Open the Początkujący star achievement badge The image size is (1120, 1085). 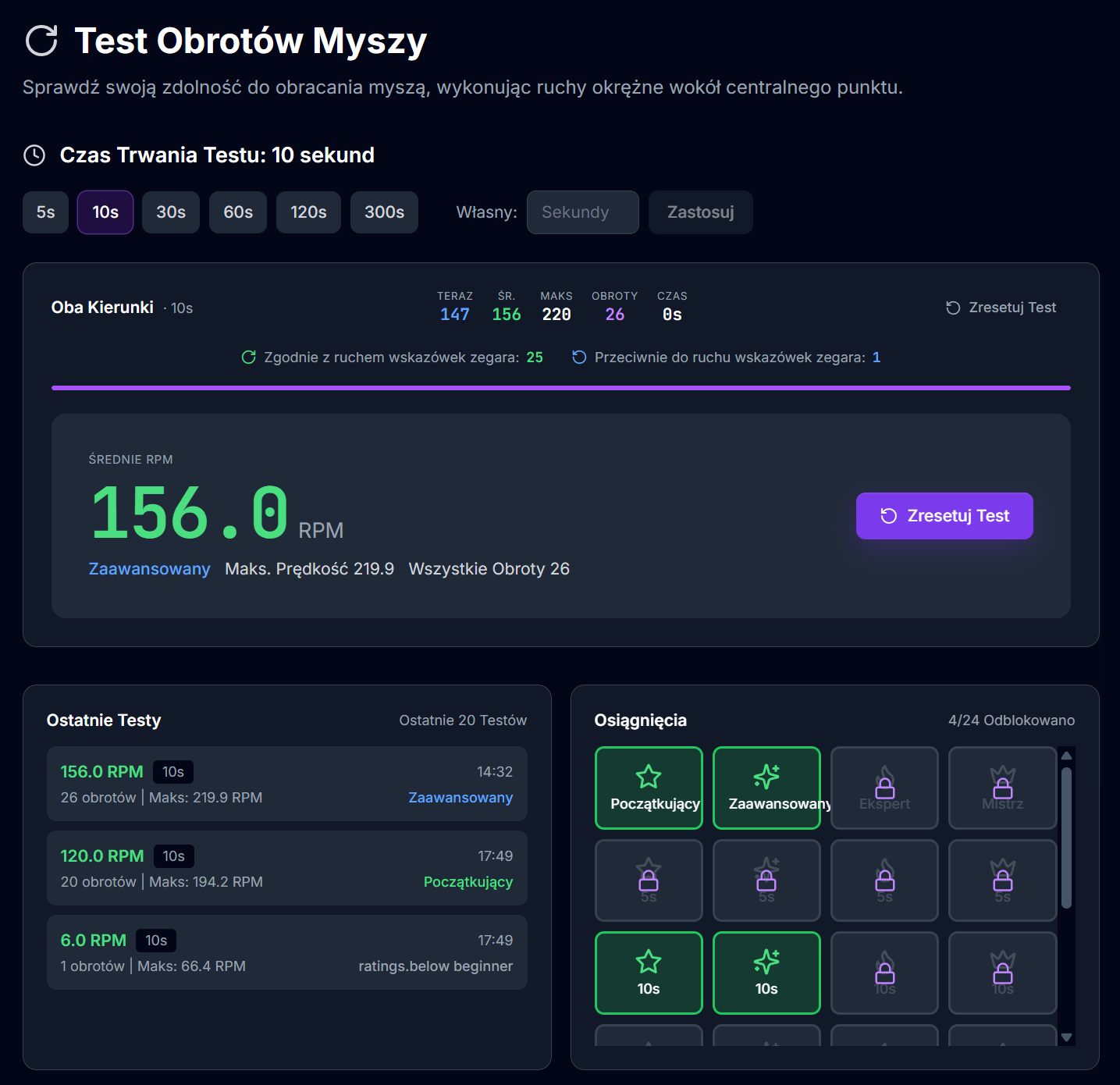pos(649,788)
